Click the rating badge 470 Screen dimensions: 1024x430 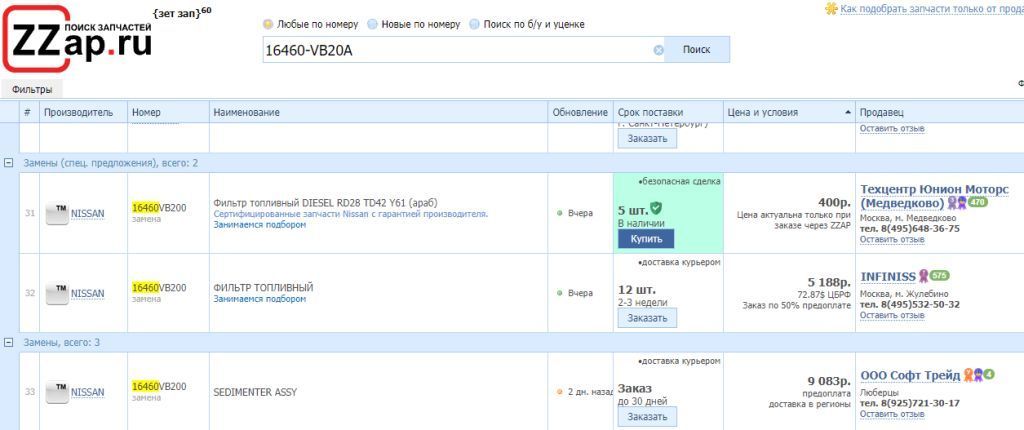(x=978, y=203)
